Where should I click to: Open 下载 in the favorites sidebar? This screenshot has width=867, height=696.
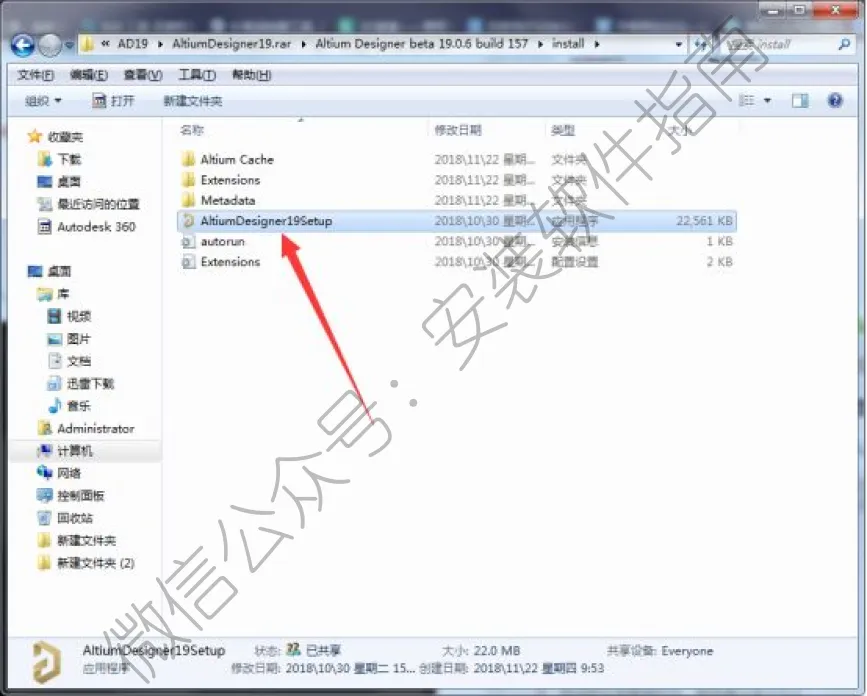point(70,160)
